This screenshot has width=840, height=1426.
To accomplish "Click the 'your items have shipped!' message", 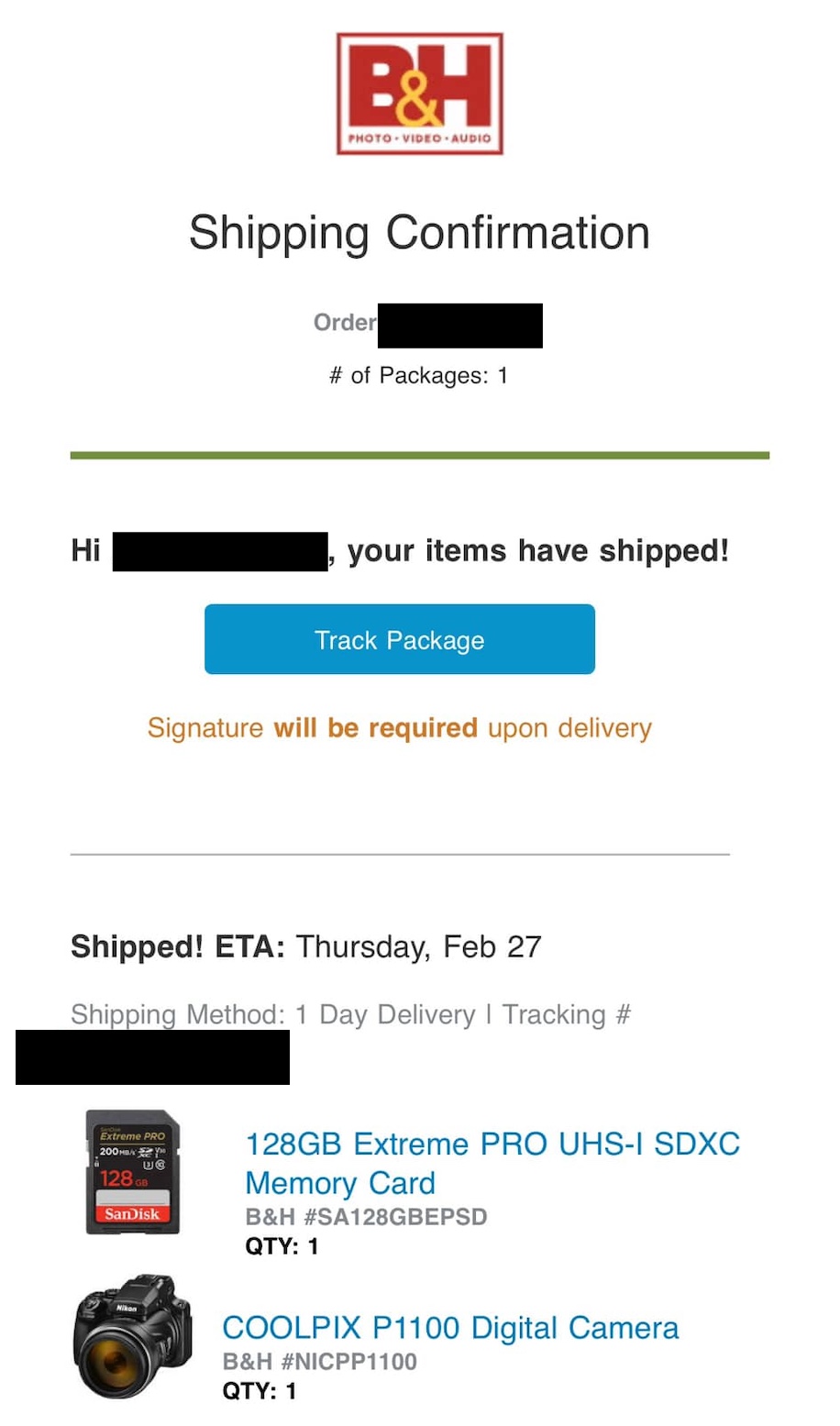I will coord(538,550).
